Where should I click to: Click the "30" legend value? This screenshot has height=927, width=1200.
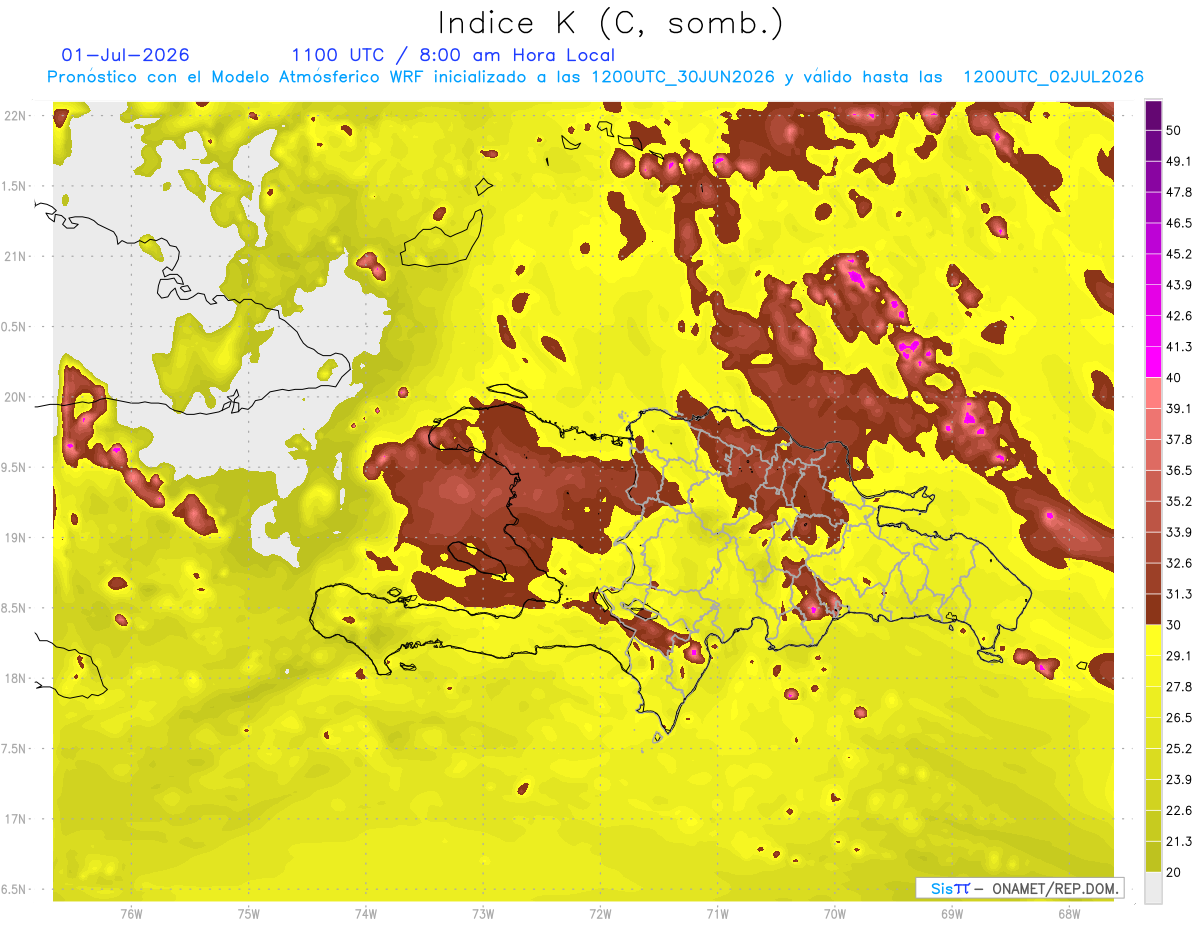point(1174,625)
